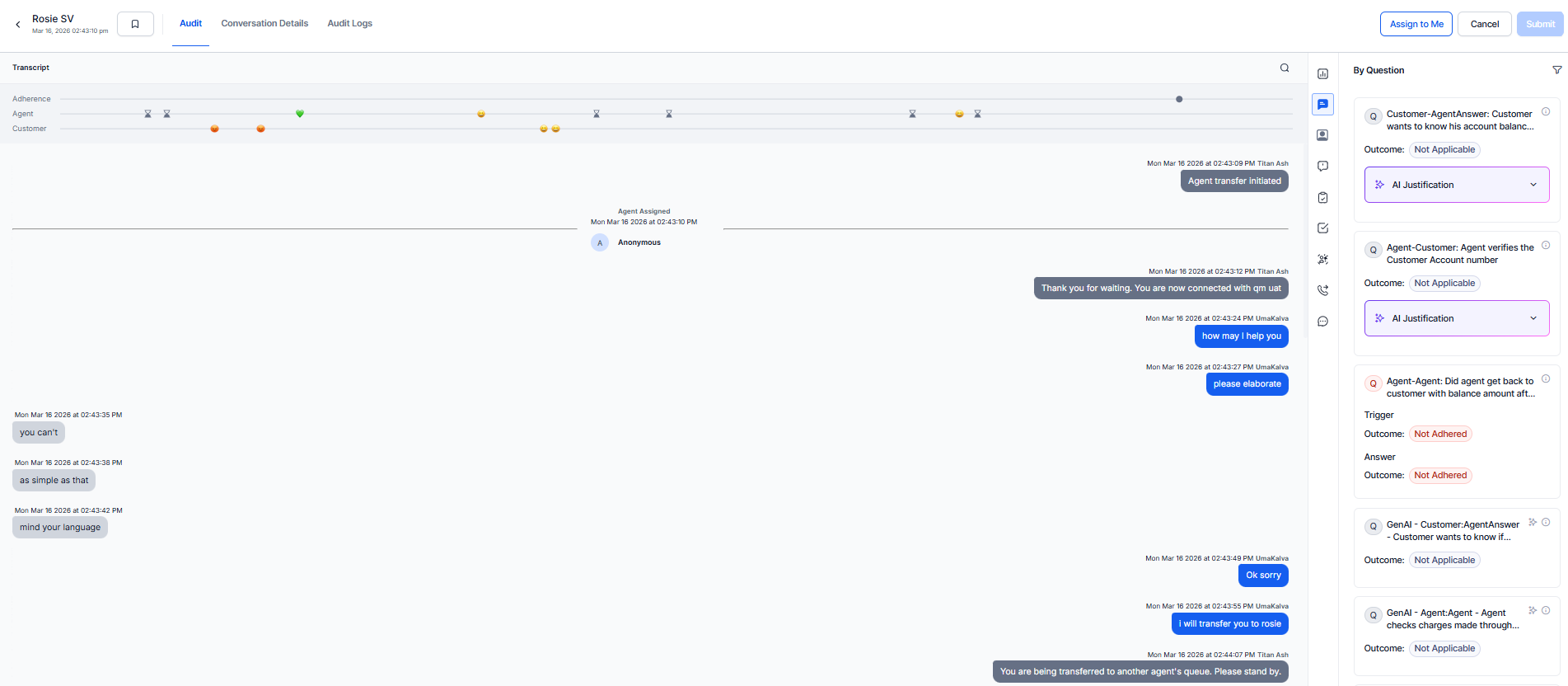
Task: Open the bar chart panel in the sidebar
Action: (1322, 74)
